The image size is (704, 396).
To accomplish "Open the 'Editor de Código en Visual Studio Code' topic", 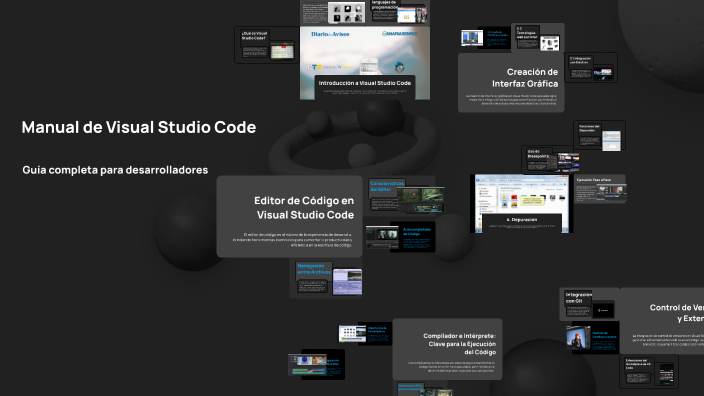I will (289, 216).
